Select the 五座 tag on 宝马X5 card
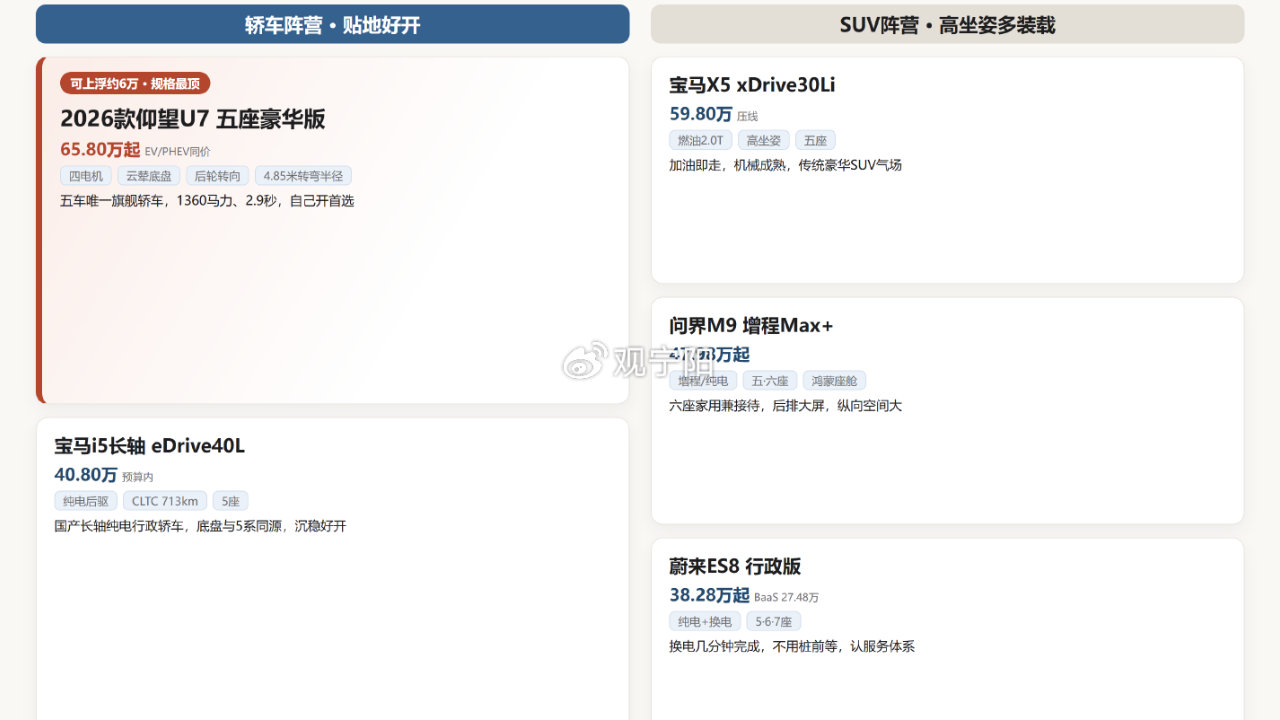This screenshot has height=720, width=1280. 815,140
